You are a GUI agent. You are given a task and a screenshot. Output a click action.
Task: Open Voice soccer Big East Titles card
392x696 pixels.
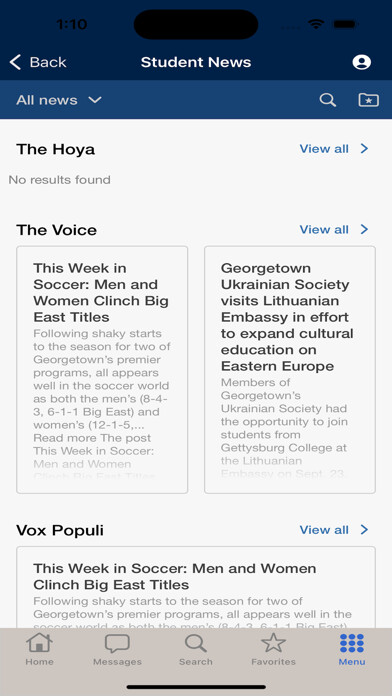click(x=102, y=370)
